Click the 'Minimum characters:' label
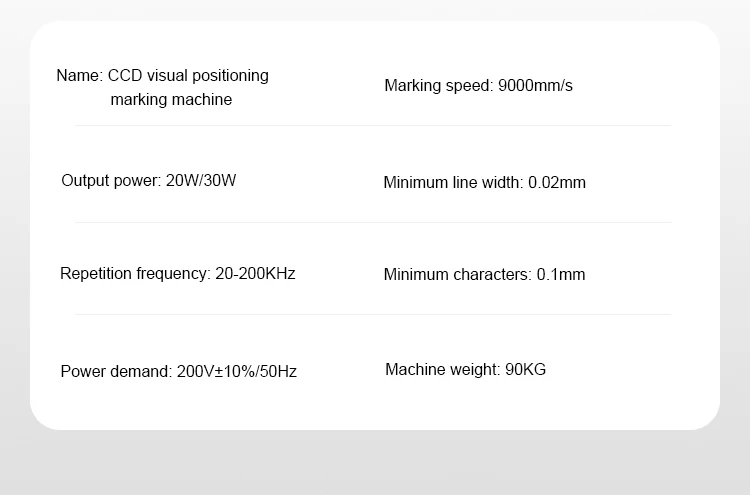The image size is (750, 495). (x=457, y=274)
